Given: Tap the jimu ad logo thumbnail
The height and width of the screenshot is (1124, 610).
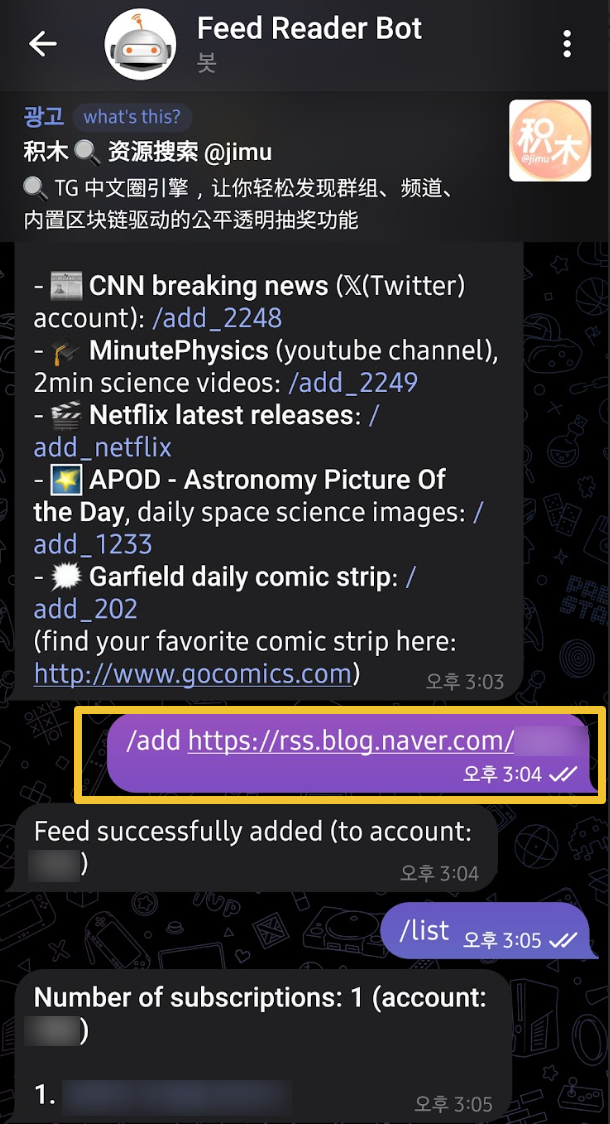Looking at the screenshot, I should coord(550,140).
